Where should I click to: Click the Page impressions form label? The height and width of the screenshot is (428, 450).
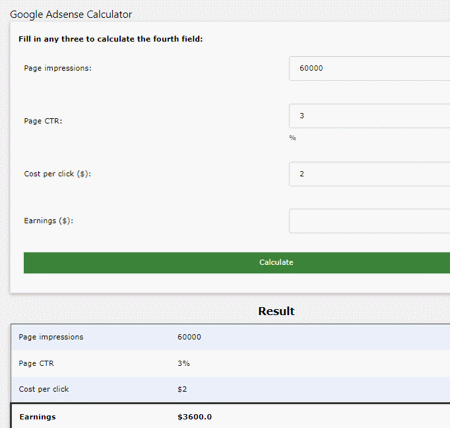(57, 68)
